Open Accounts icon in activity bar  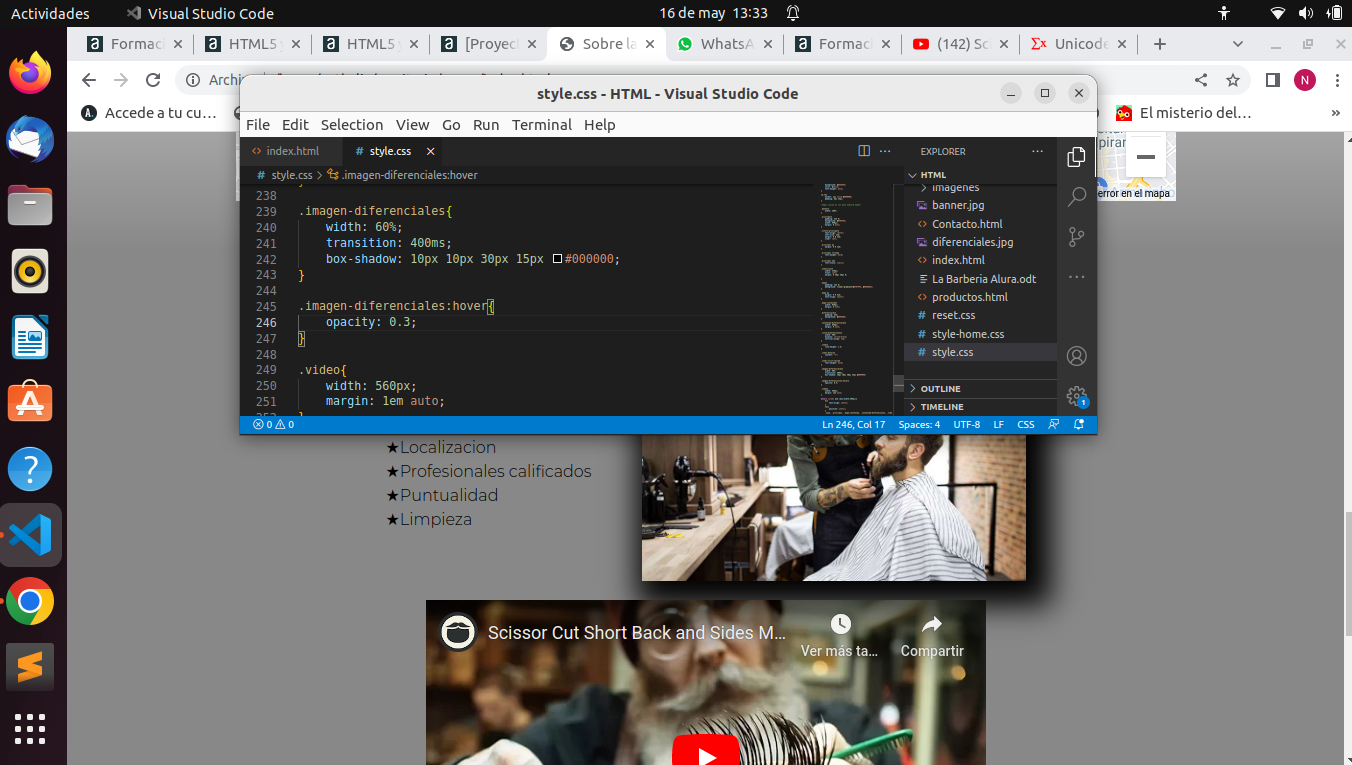[x=1076, y=356]
